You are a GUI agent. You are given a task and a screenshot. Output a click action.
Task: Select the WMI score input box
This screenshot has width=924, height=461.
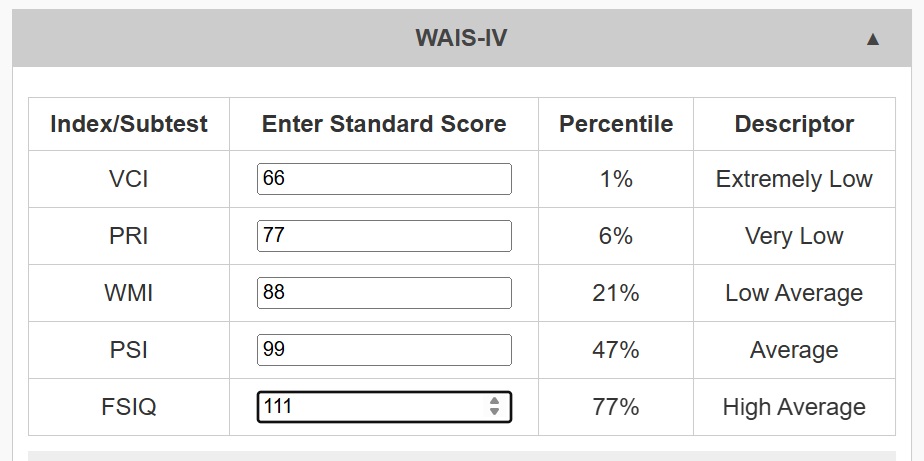tap(384, 293)
